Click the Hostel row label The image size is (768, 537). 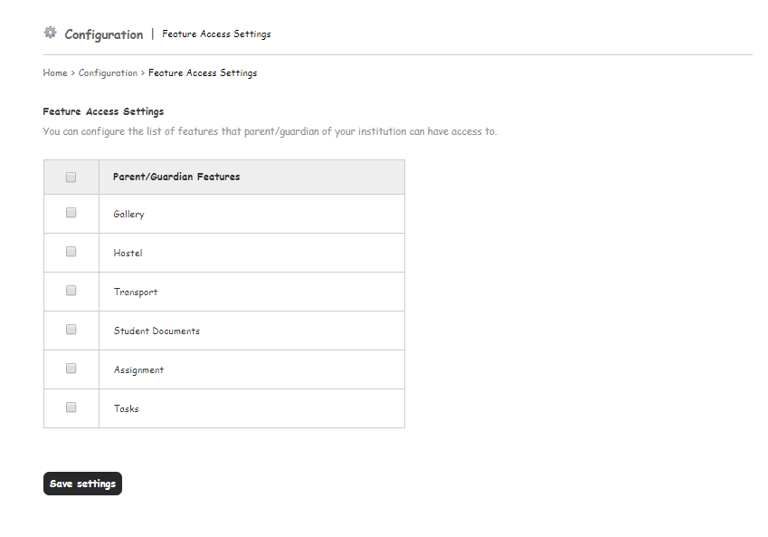click(128, 253)
